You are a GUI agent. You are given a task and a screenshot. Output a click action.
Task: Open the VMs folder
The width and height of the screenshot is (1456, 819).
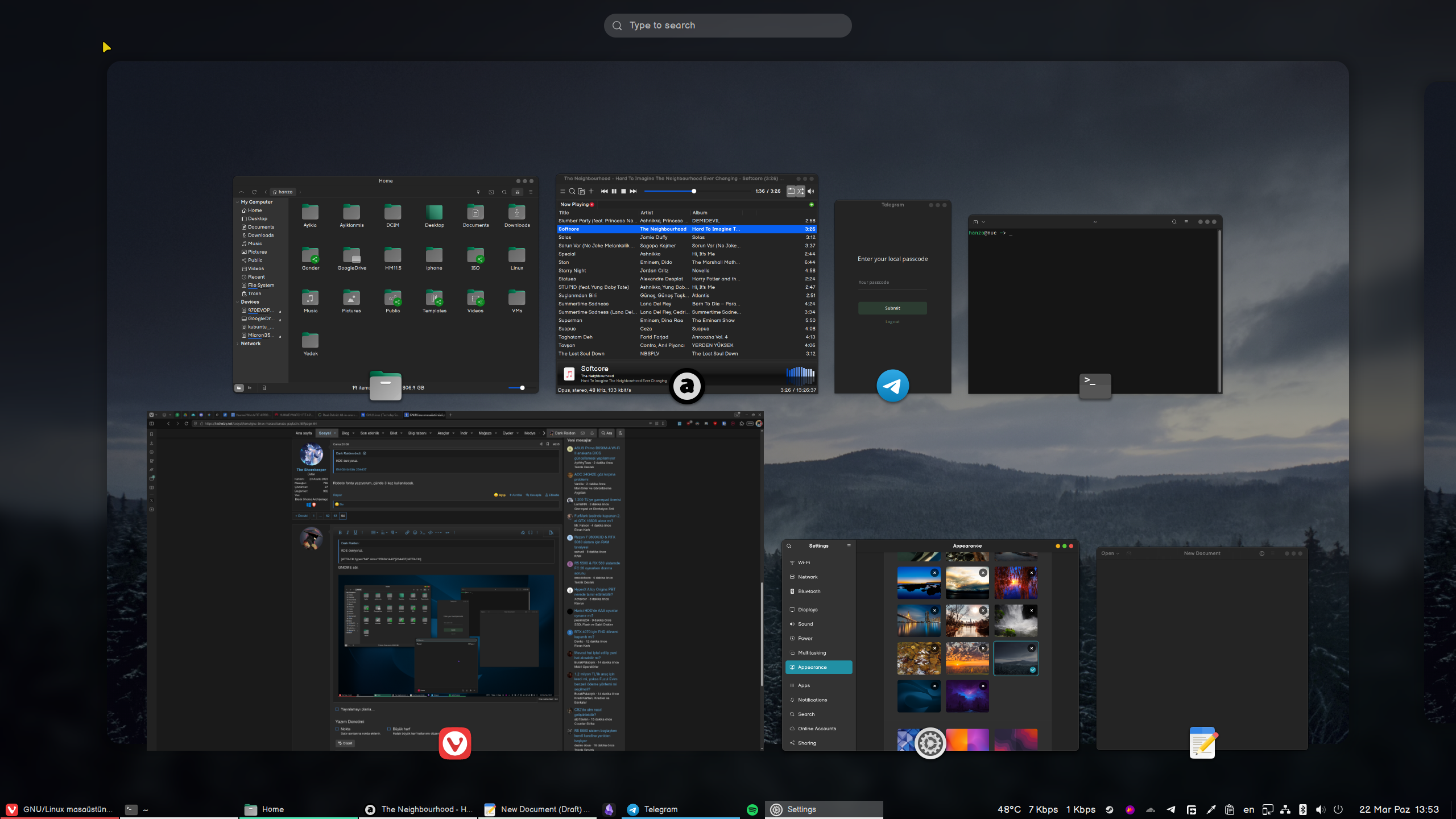coord(516,302)
